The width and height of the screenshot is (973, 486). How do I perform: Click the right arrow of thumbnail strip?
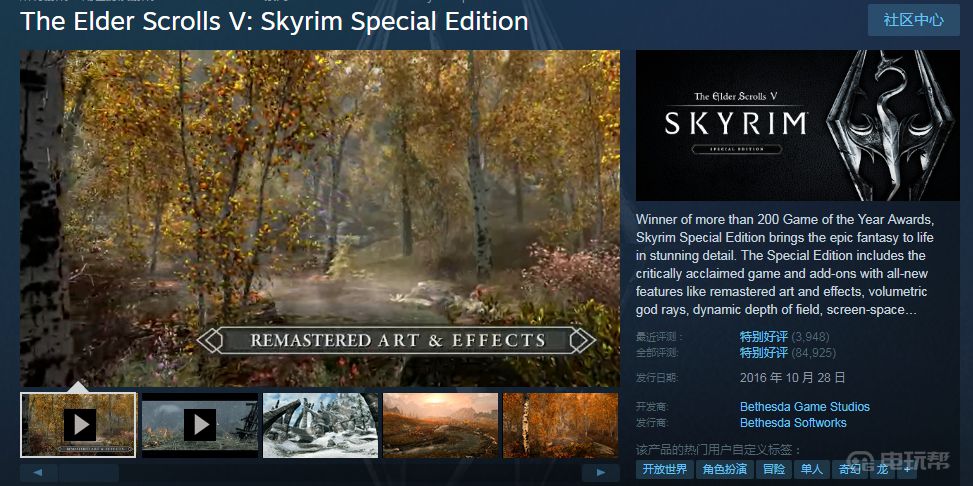click(x=601, y=472)
